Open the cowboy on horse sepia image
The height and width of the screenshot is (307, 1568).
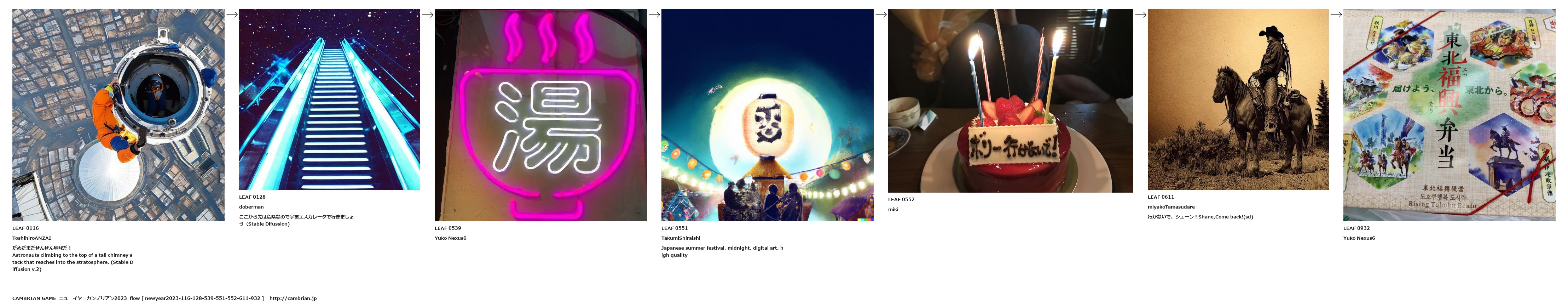click(x=1238, y=99)
